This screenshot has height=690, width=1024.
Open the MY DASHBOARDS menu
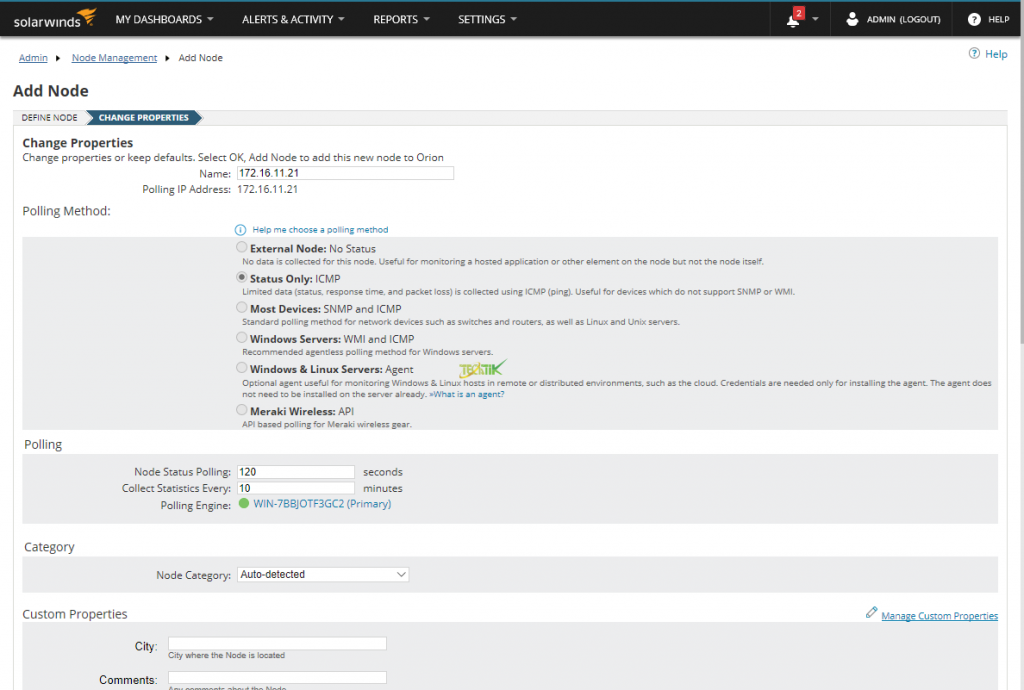click(x=158, y=18)
